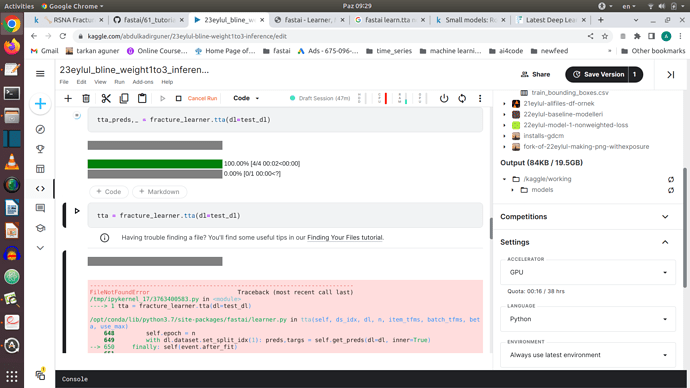690x388 pixels.
Task: Open Code section icon in sidebar
Action: click(x=40, y=189)
